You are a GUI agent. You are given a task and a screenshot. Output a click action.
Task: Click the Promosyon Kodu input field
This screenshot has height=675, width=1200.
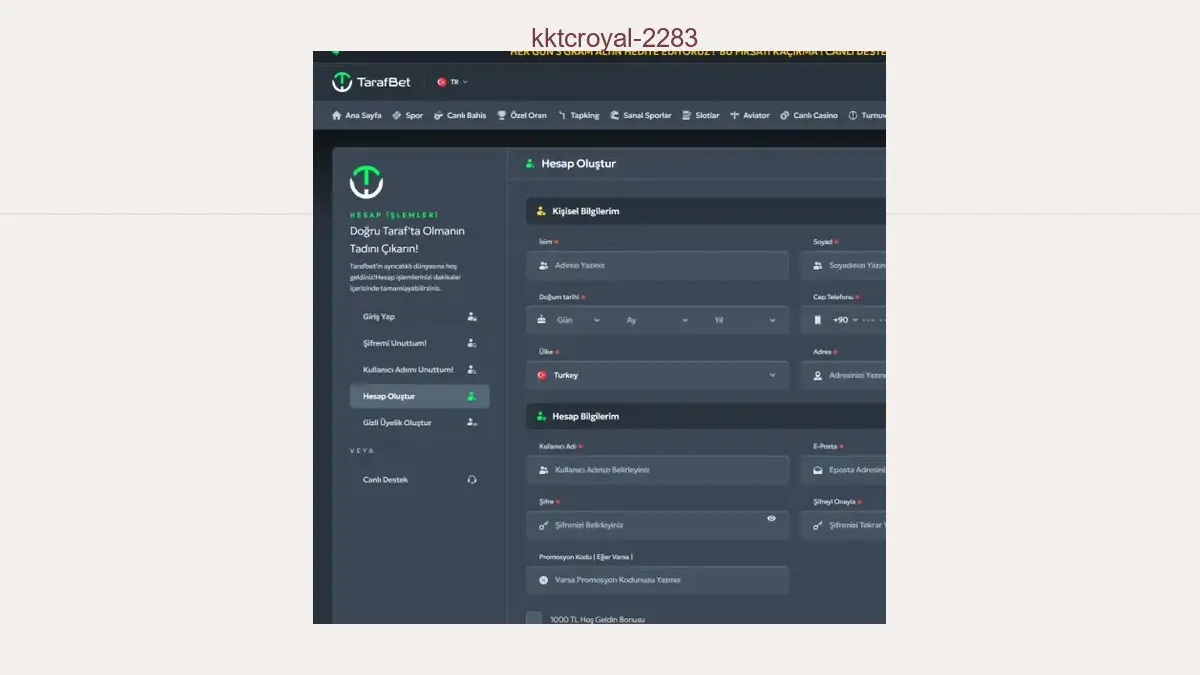tap(657, 580)
